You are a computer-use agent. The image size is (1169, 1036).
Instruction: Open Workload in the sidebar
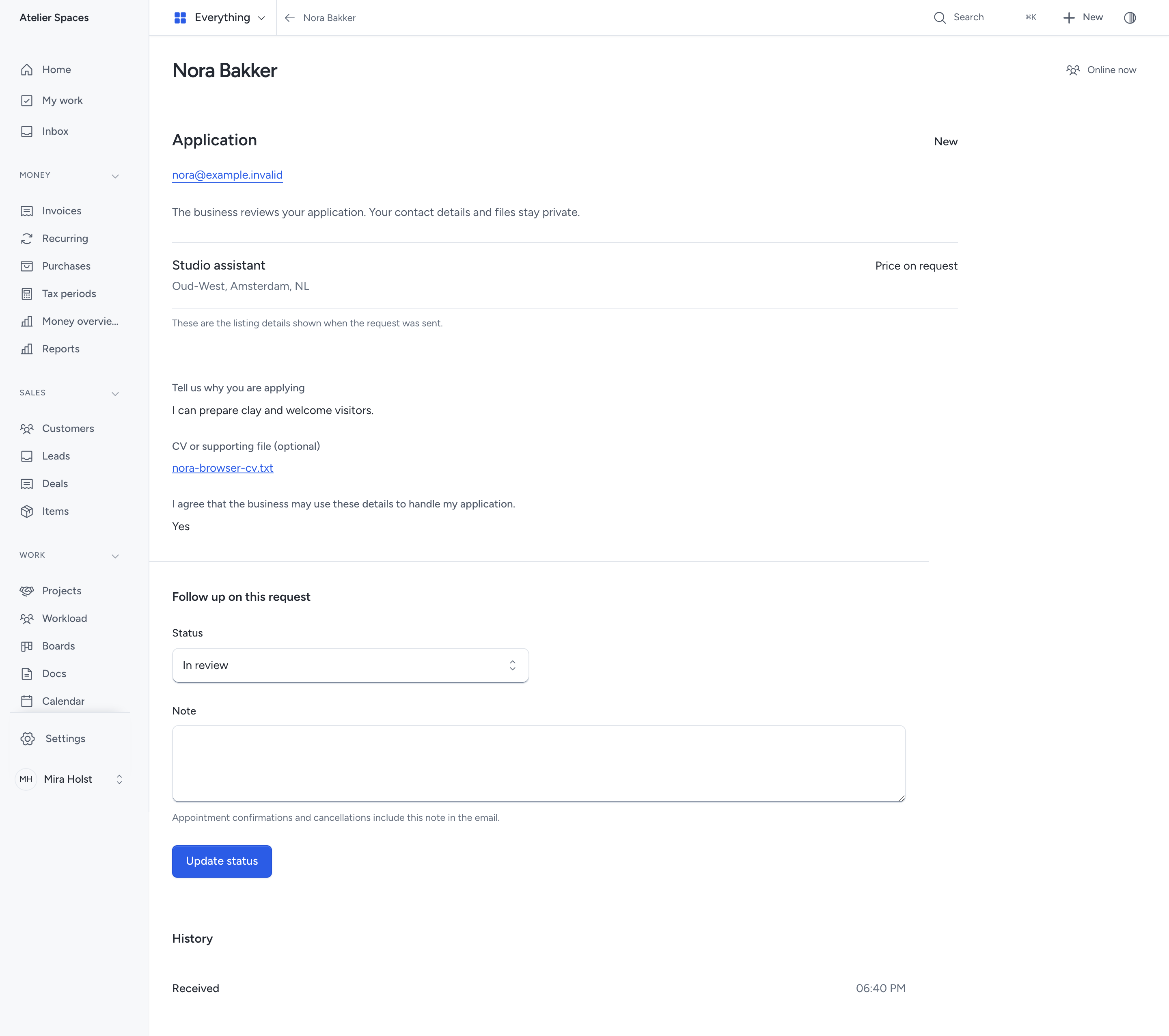point(65,618)
